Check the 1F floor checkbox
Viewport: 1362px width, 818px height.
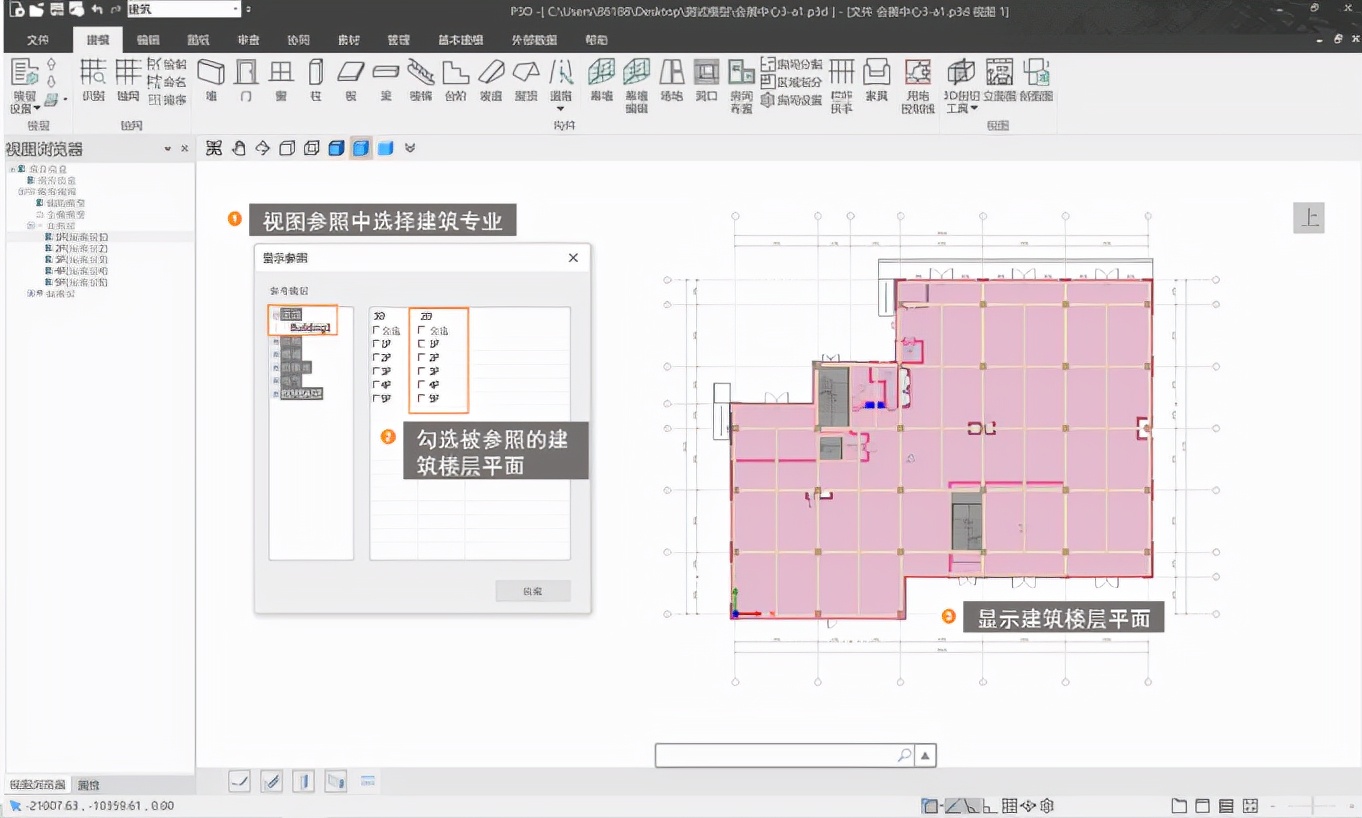[421, 343]
